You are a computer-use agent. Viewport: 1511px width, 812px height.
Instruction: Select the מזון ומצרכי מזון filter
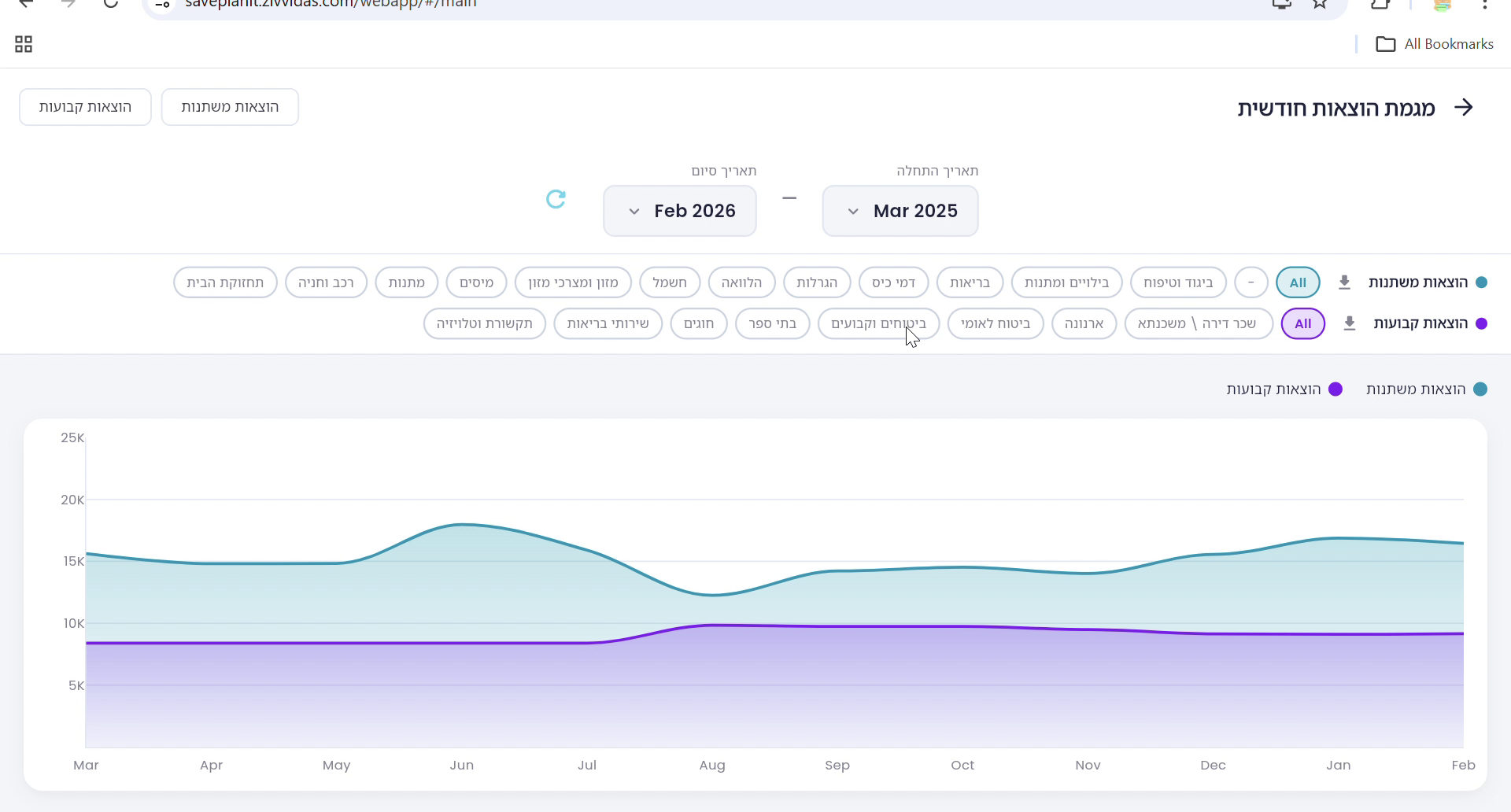[x=573, y=282]
